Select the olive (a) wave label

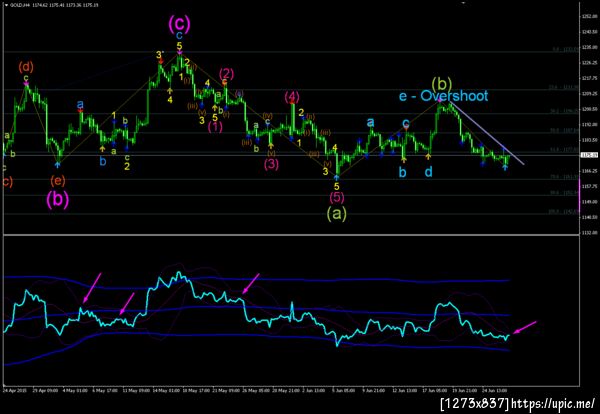[x=337, y=214]
